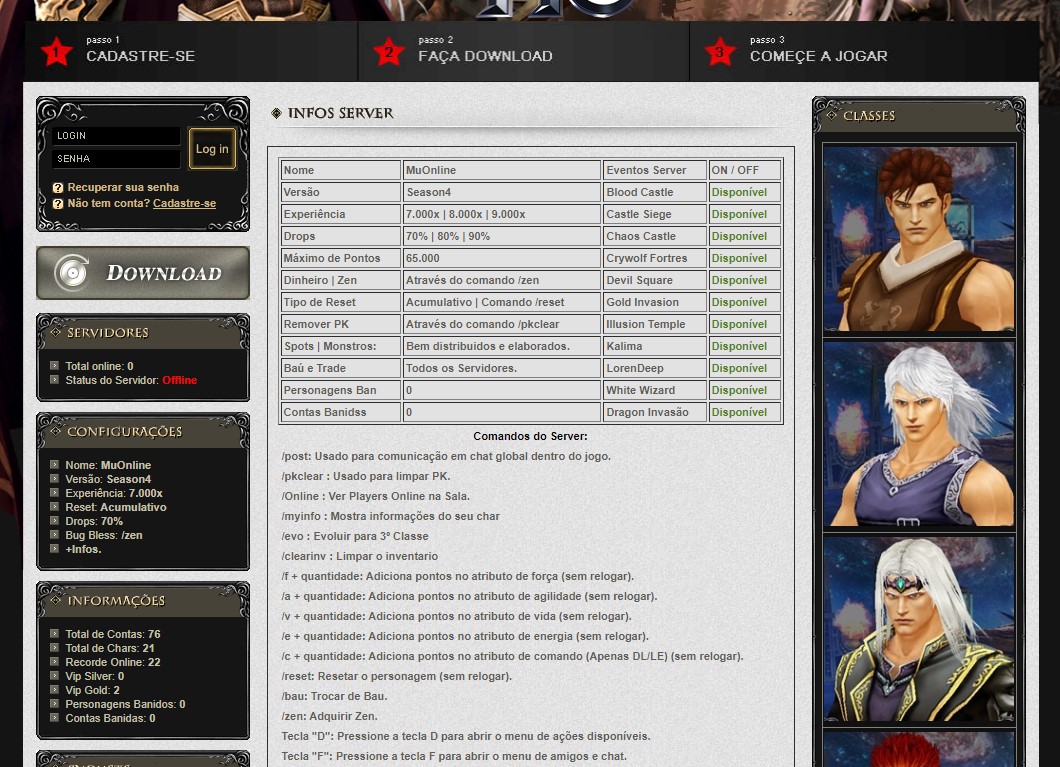Click arrow bullet beside Reset: Acumulativo
The image size is (1060, 767).
(x=55, y=507)
